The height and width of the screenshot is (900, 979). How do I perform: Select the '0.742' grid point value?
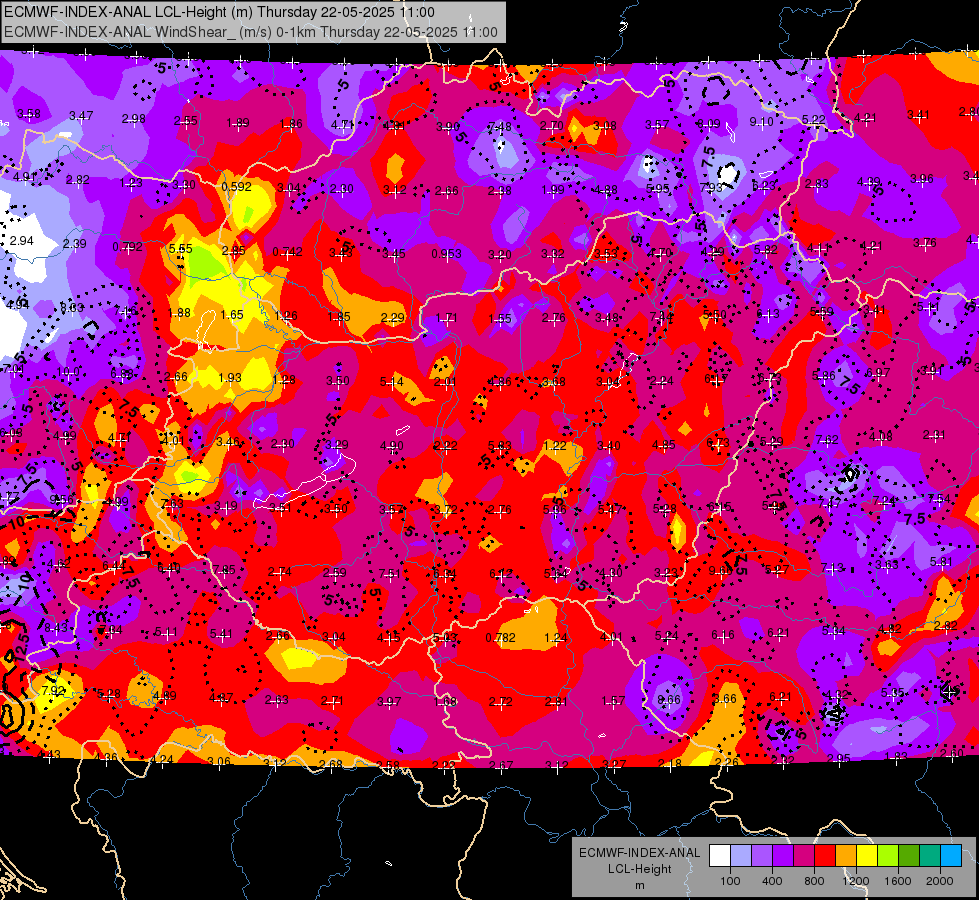[x=288, y=252]
